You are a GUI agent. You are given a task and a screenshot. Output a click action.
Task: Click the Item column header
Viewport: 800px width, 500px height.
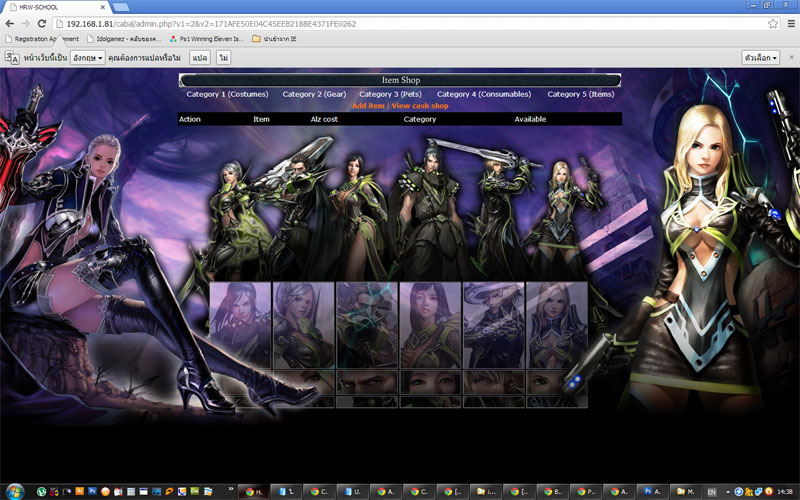click(261, 119)
